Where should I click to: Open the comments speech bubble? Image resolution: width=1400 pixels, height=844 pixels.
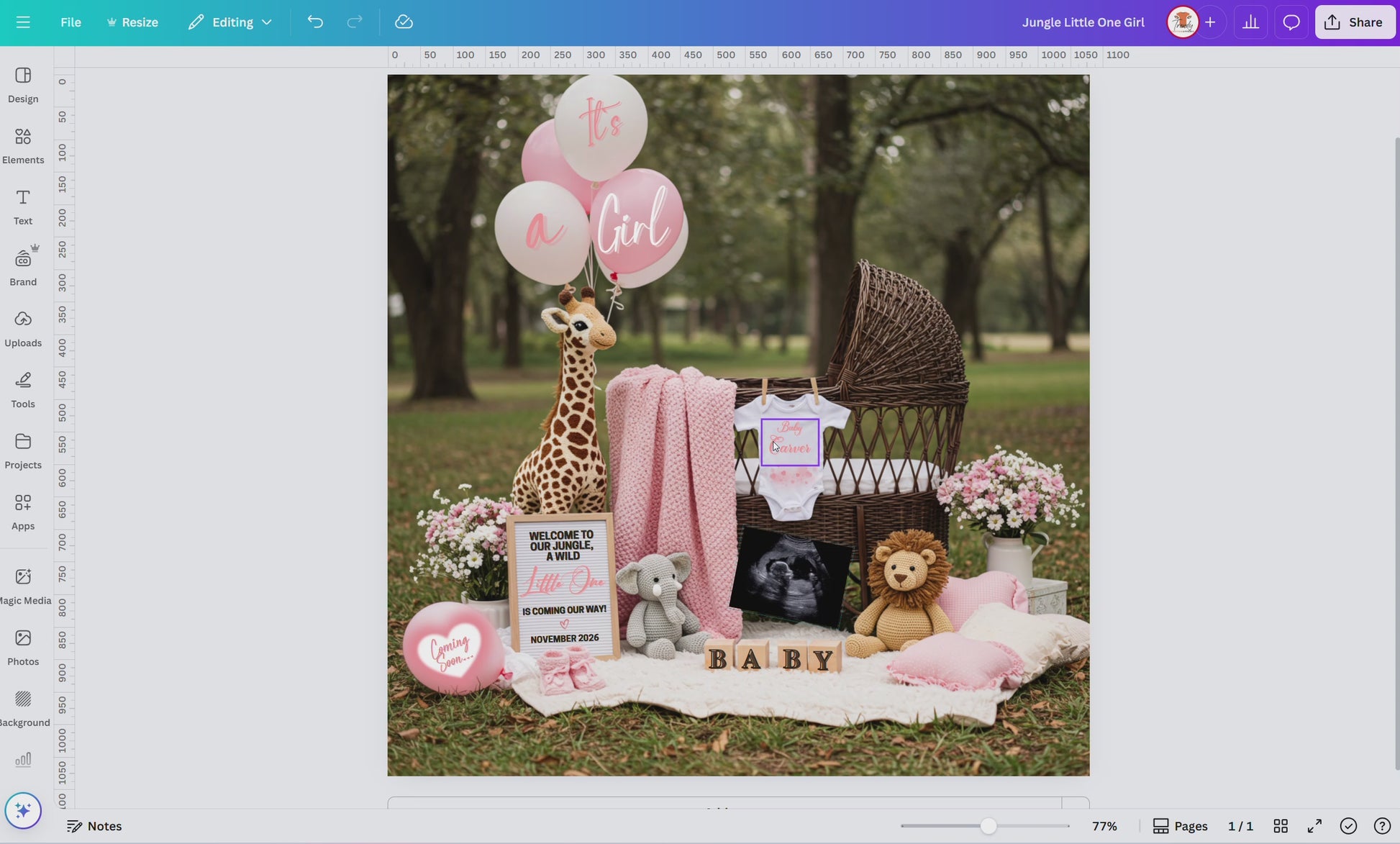1291,22
